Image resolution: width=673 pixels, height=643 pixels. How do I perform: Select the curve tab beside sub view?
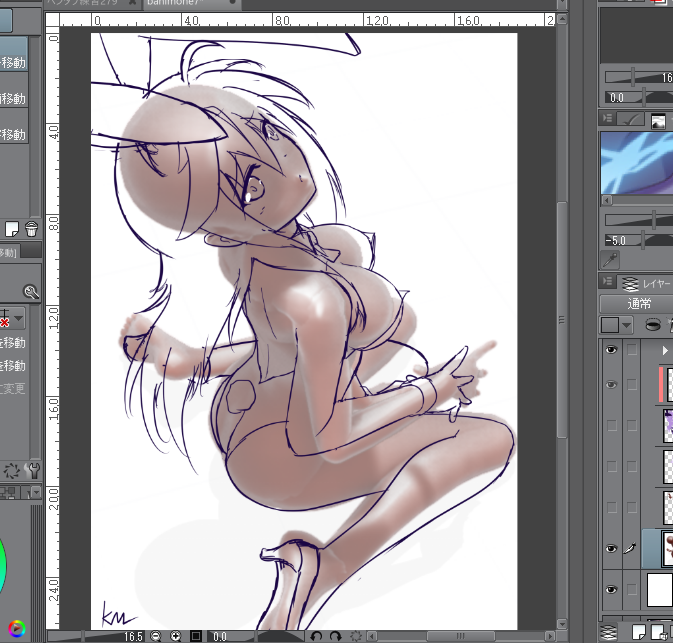(632, 119)
